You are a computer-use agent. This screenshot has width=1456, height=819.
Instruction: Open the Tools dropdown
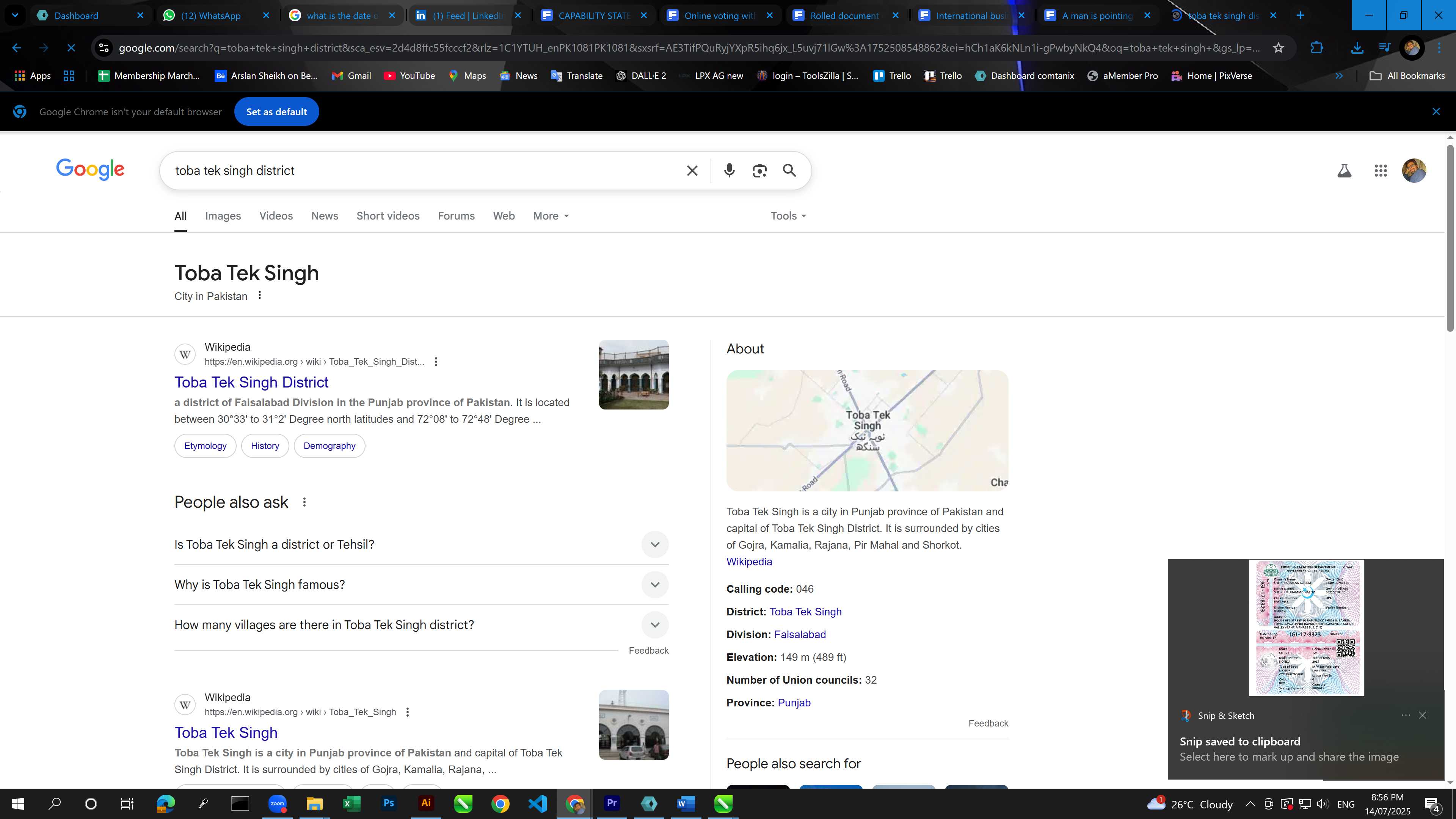pyautogui.click(x=788, y=216)
